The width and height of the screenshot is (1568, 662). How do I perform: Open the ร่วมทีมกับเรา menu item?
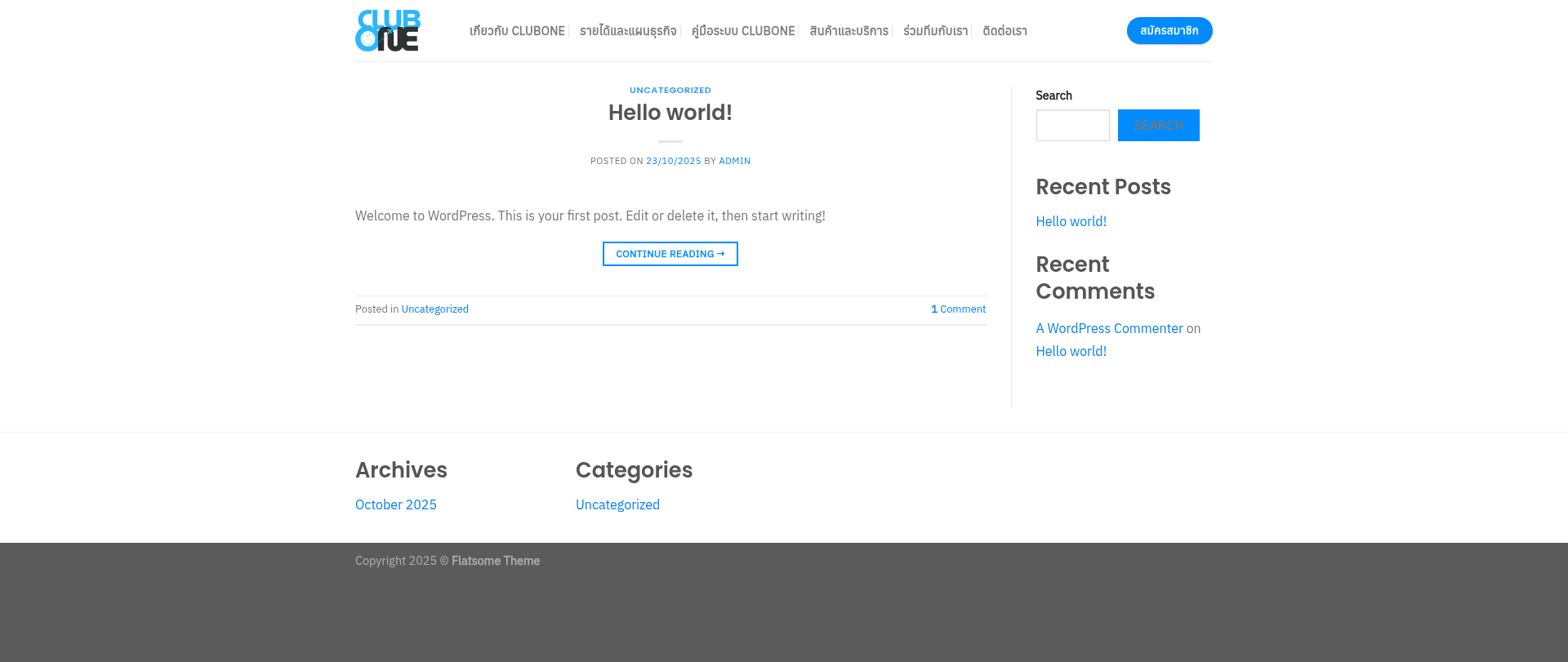pos(936,31)
